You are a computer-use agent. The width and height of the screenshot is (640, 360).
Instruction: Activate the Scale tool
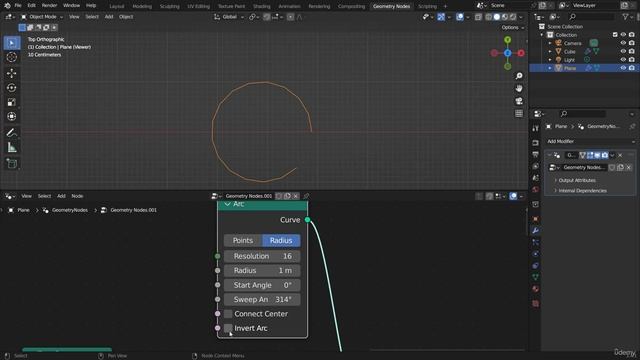point(11,102)
